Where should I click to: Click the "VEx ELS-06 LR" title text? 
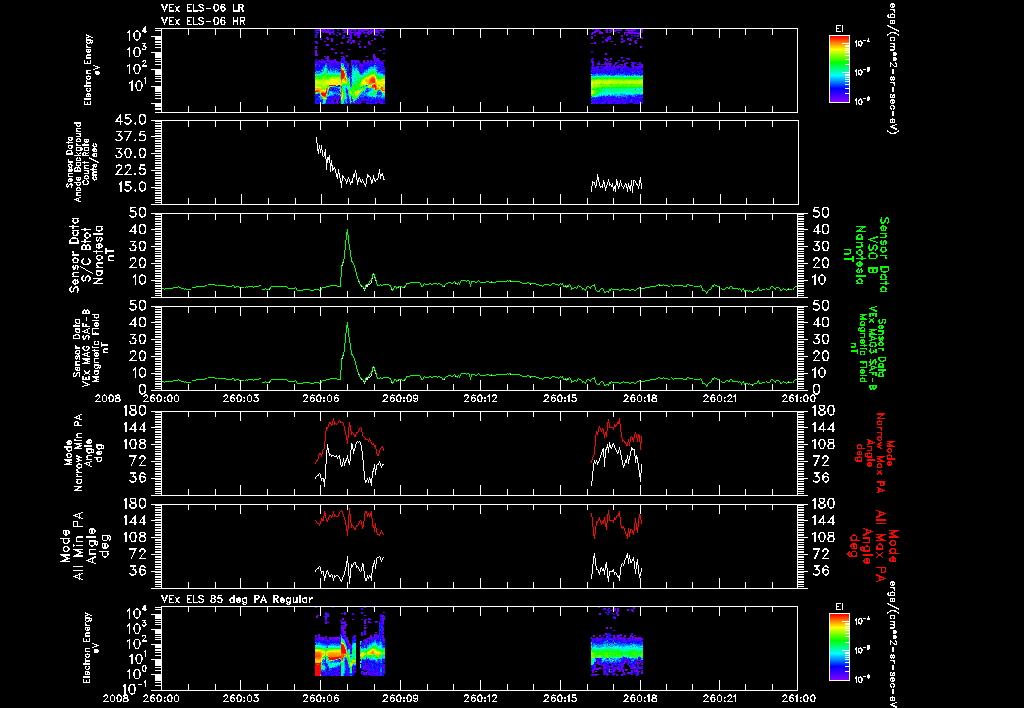tap(203, 8)
